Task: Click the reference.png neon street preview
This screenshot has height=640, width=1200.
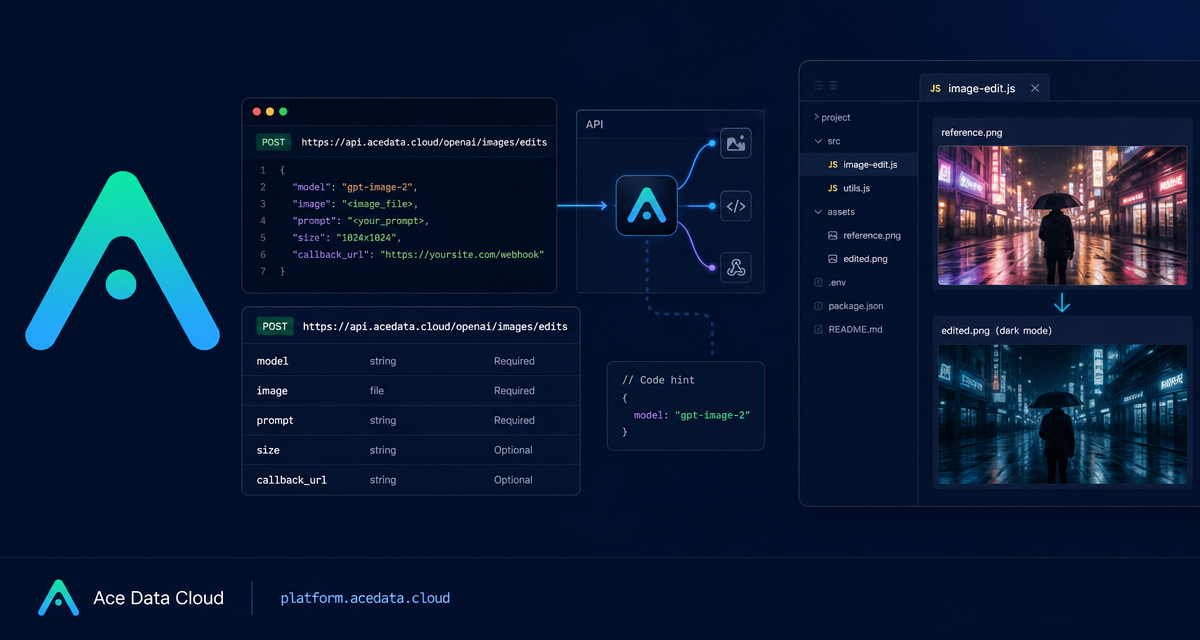Action: tap(1062, 216)
